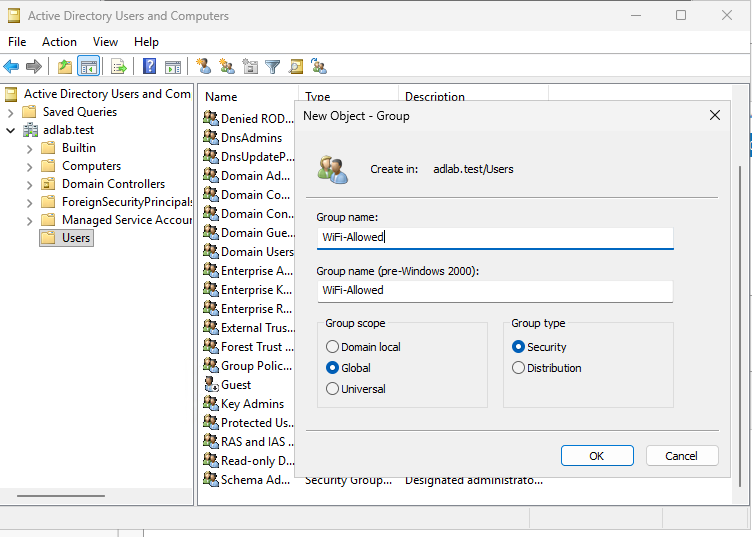Click the tree pane horizontal scrollbar
This screenshot has width=752, height=537.
[61, 496]
